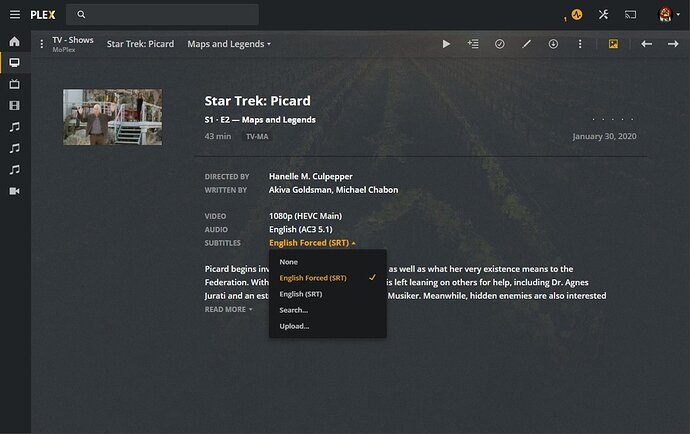The height and width of the screenshot is (434, 690).
Task: Set a rating using the star dots
Action: click(x=613, y=119)
